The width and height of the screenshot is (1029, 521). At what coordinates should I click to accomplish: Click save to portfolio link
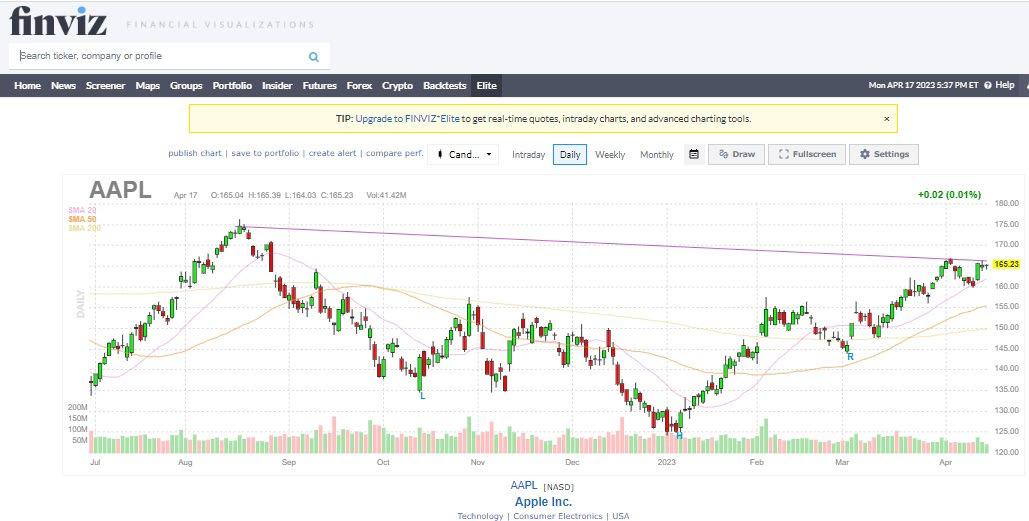(264, 153)
